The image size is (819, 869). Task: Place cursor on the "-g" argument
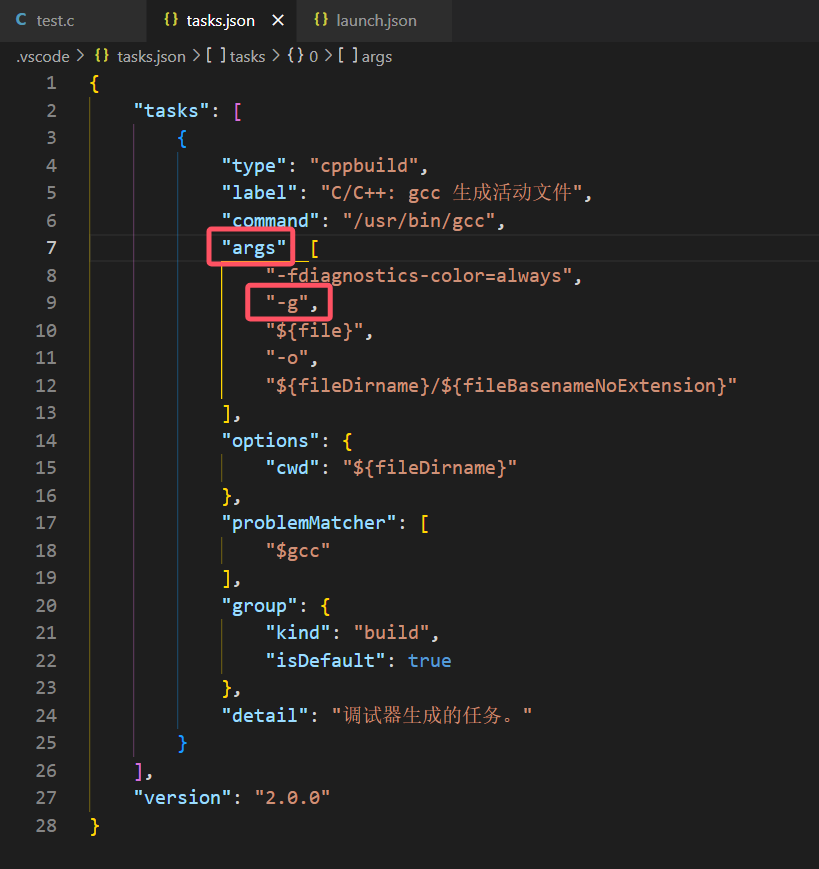289,303
